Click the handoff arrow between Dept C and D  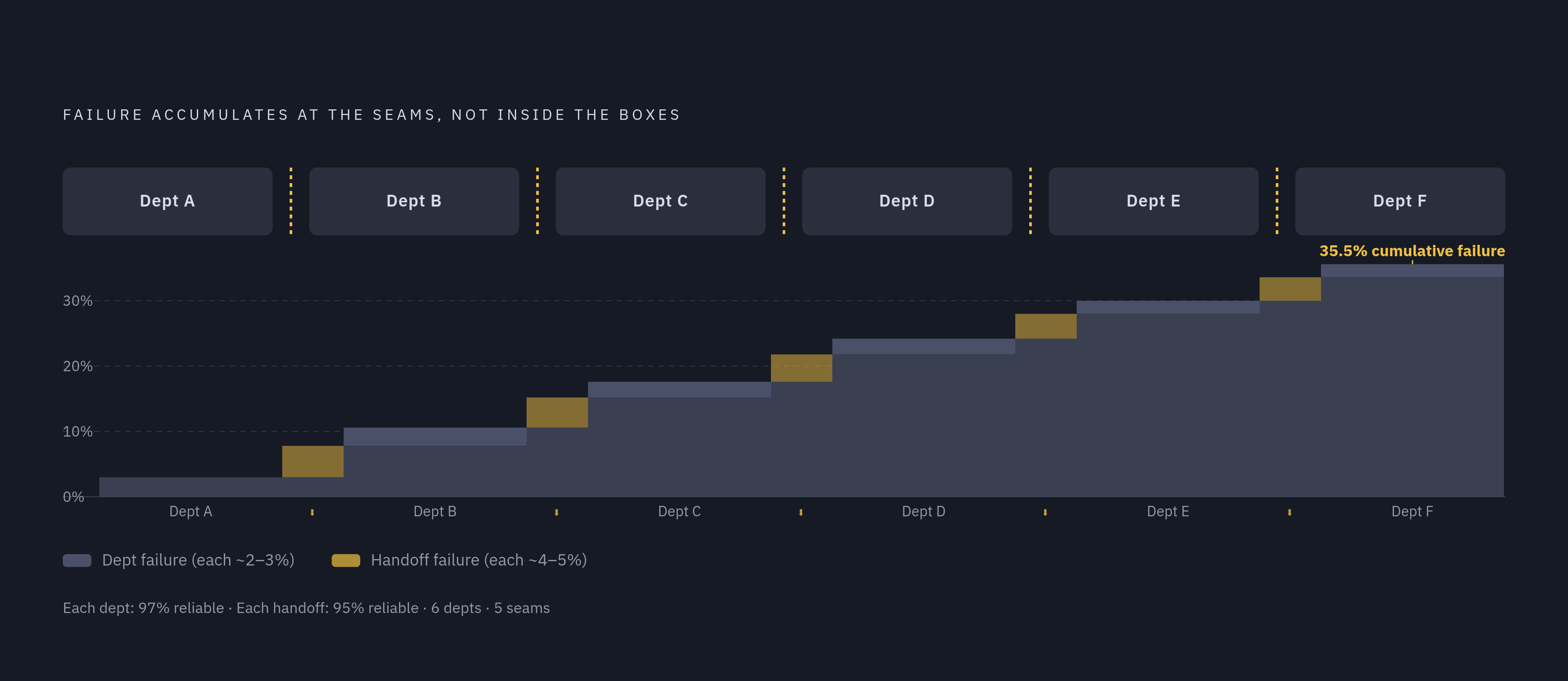pyautogui.click(x=801, y=512)
